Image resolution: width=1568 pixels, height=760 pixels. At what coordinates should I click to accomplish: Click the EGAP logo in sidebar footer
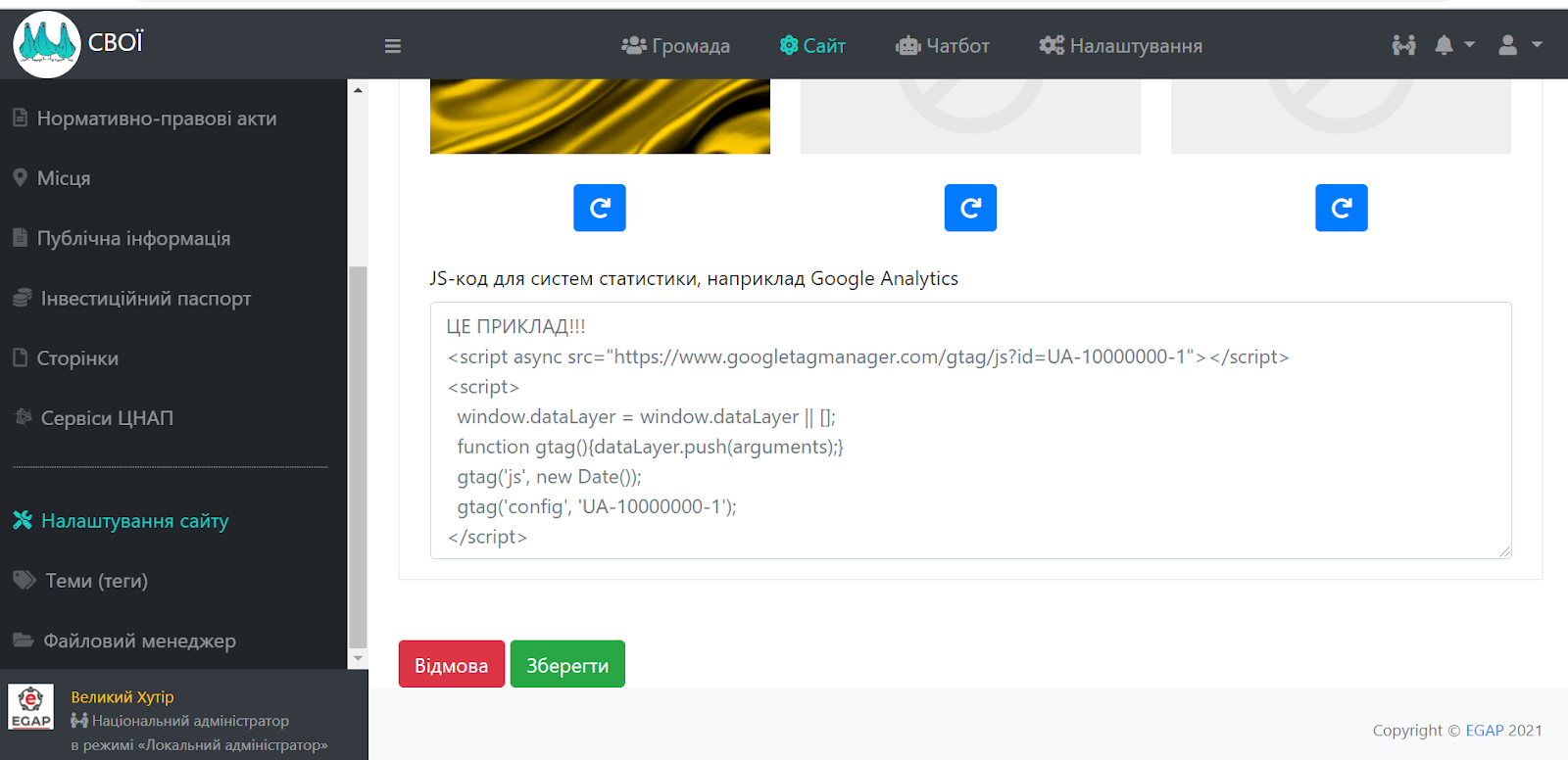click(31, 708)
